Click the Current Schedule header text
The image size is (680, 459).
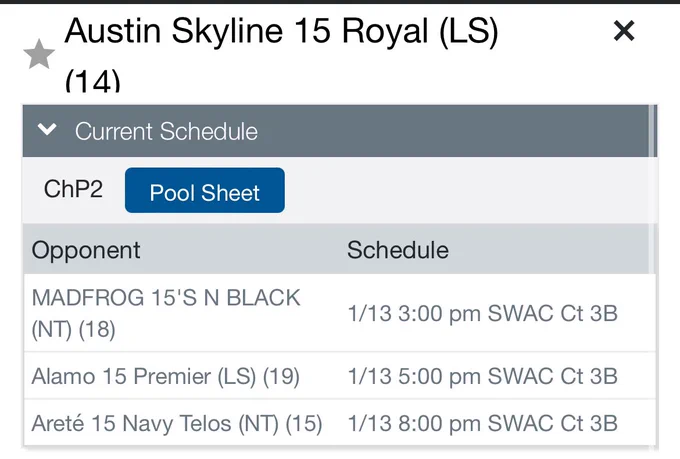(166, 131)
